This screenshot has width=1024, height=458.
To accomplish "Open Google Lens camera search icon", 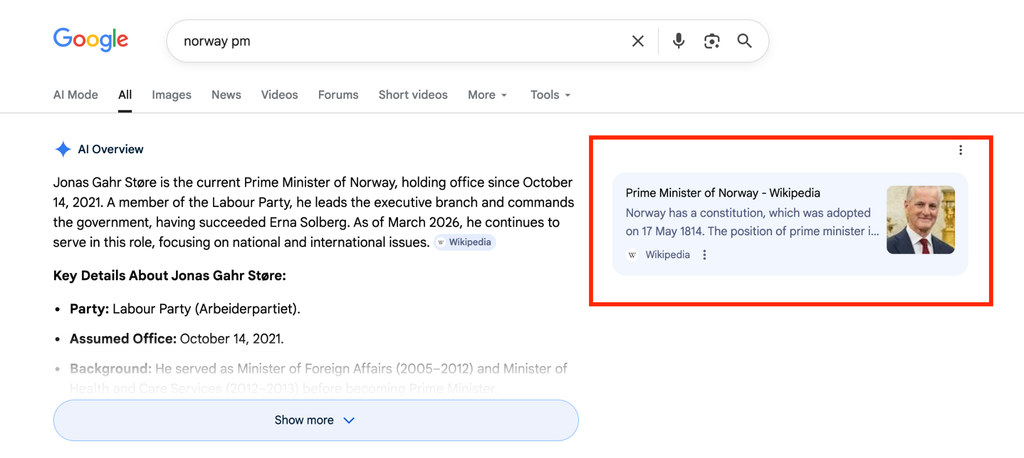I will 711,41.
